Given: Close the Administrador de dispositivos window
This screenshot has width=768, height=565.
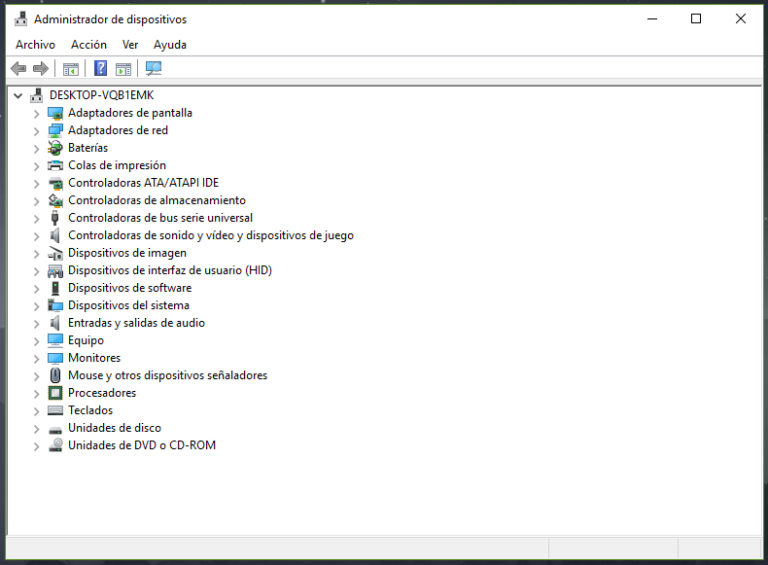Looking at the screenshot, I should tap(741, 19).
